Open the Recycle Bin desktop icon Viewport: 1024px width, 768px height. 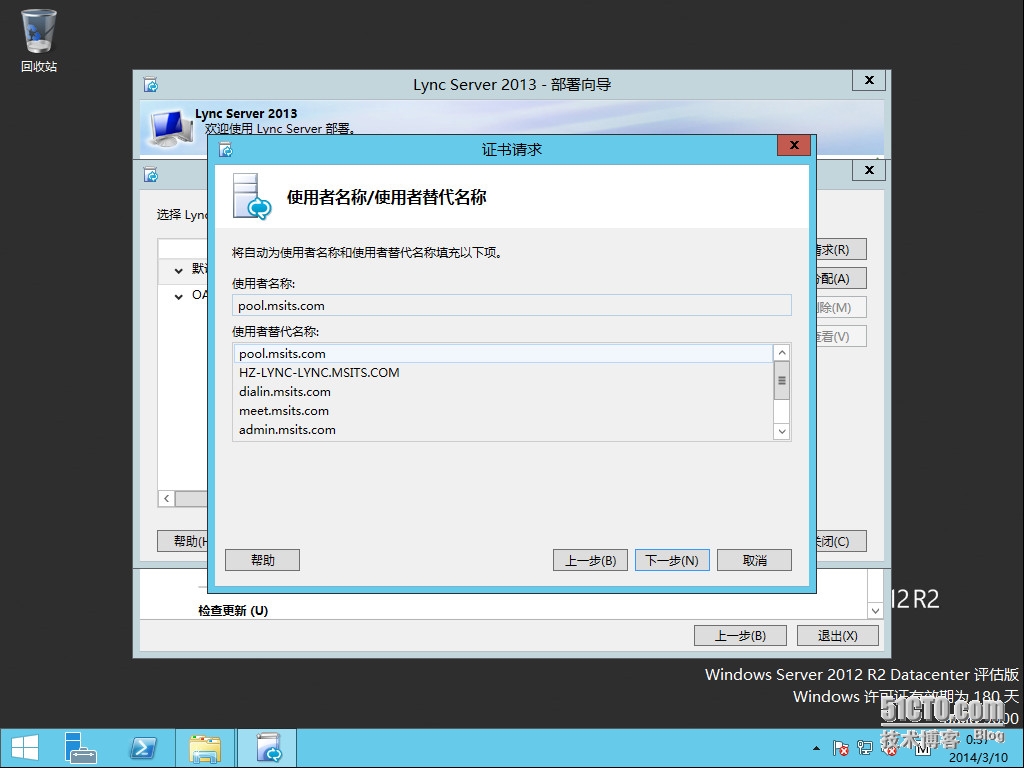39,40
